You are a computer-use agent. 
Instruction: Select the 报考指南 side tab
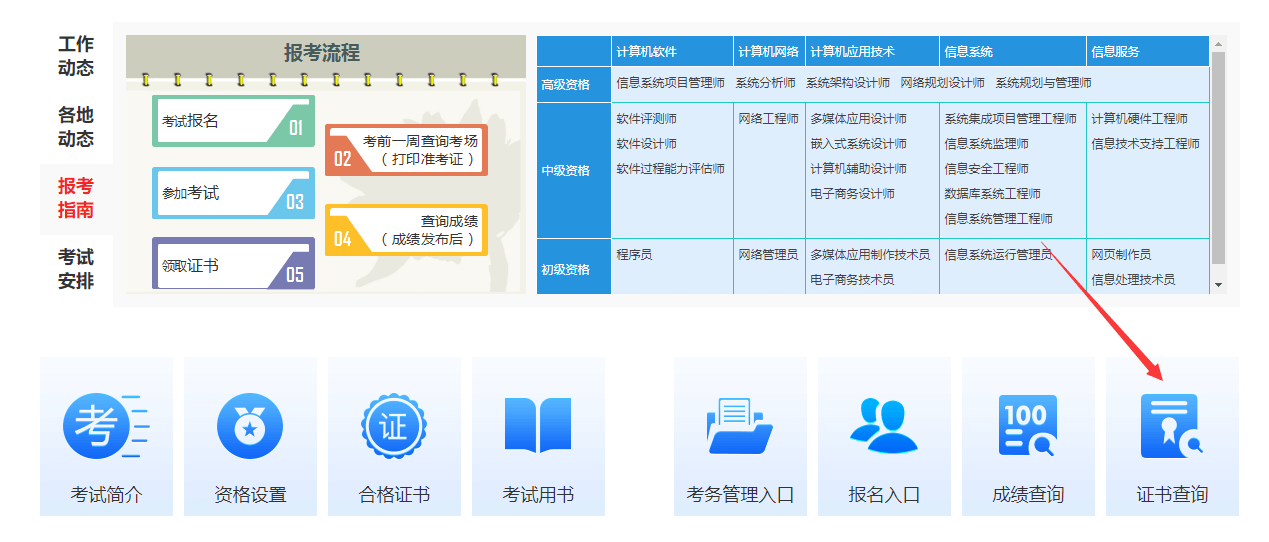(76, 198)
